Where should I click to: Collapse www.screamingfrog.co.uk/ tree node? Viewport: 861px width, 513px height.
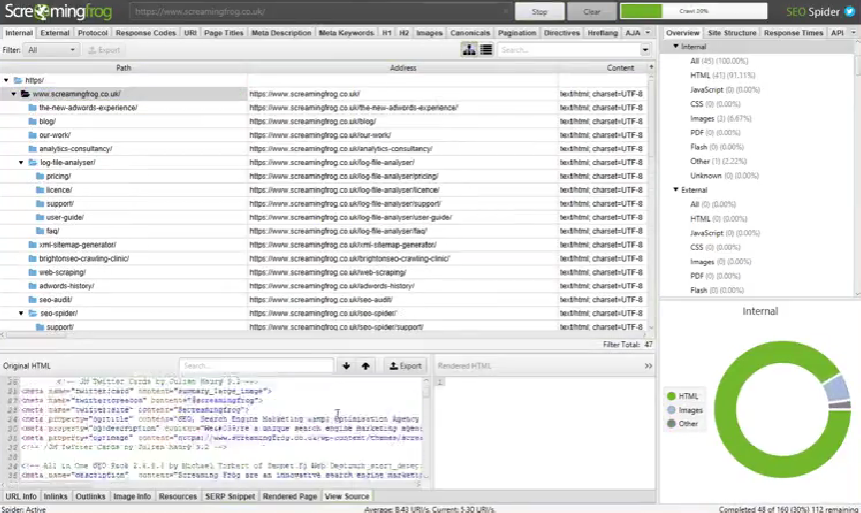(x=14, y=94)
